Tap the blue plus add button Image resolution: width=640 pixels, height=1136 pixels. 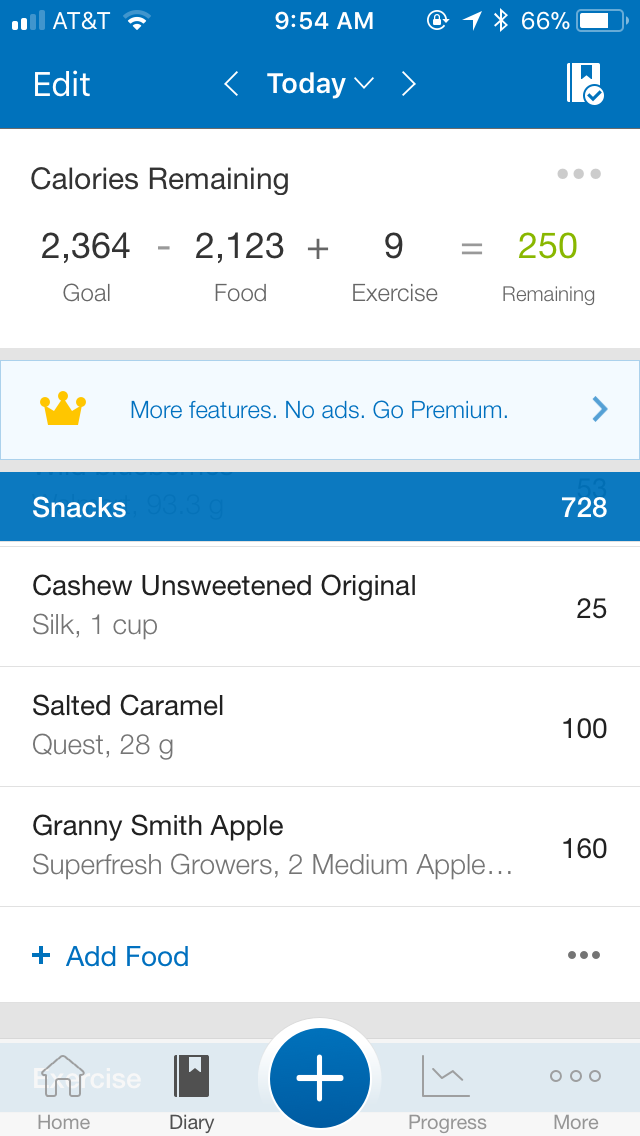click(x=320, y=1079)
